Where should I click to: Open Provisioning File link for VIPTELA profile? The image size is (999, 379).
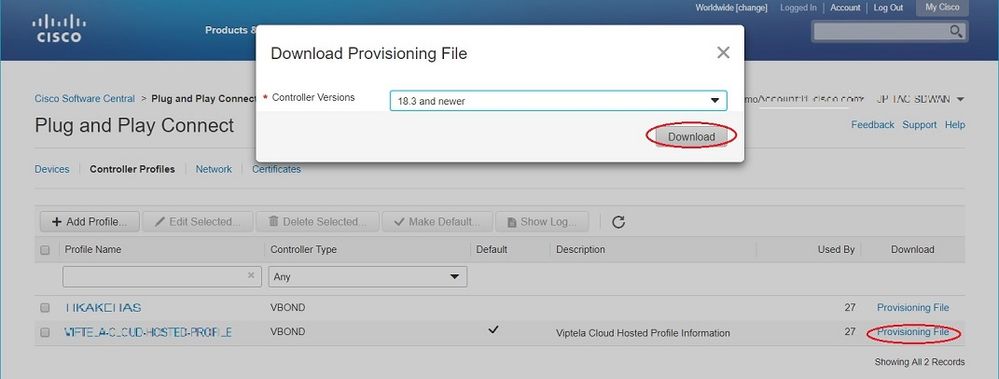(913, 332)
